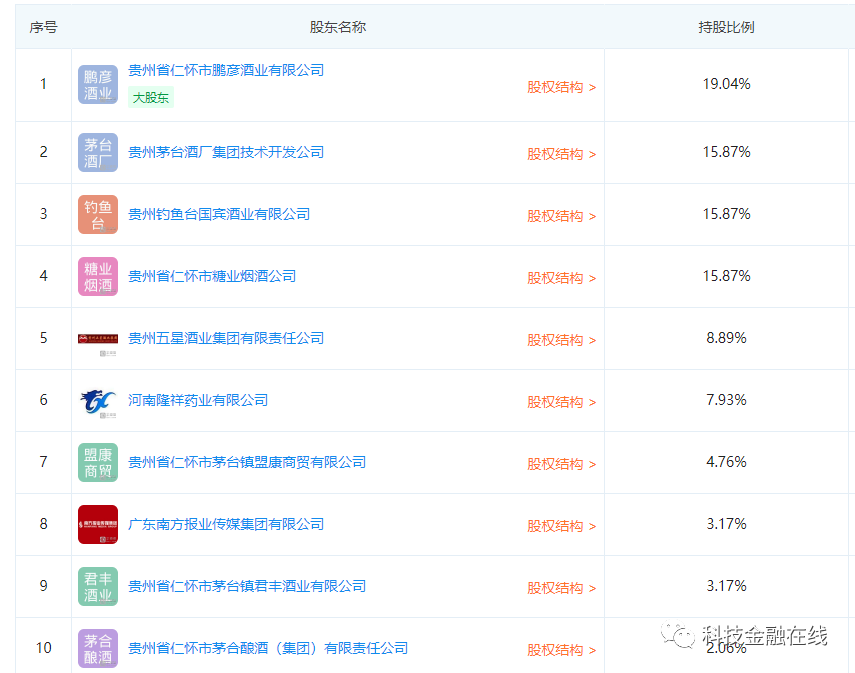Open 贵州省仁怀市茅合酿酒（集团）有限责任公司 link

point(268,648)
